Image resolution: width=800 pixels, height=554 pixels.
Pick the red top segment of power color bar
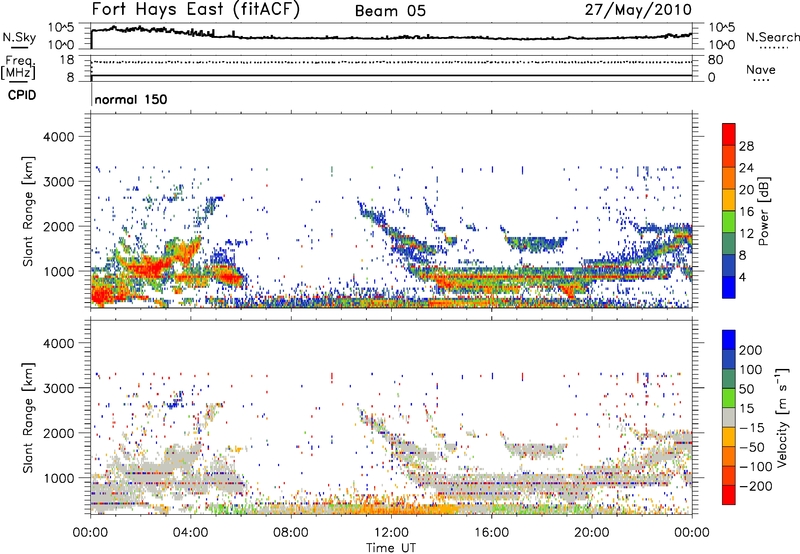pyautogui.click(x=729, y=134)
